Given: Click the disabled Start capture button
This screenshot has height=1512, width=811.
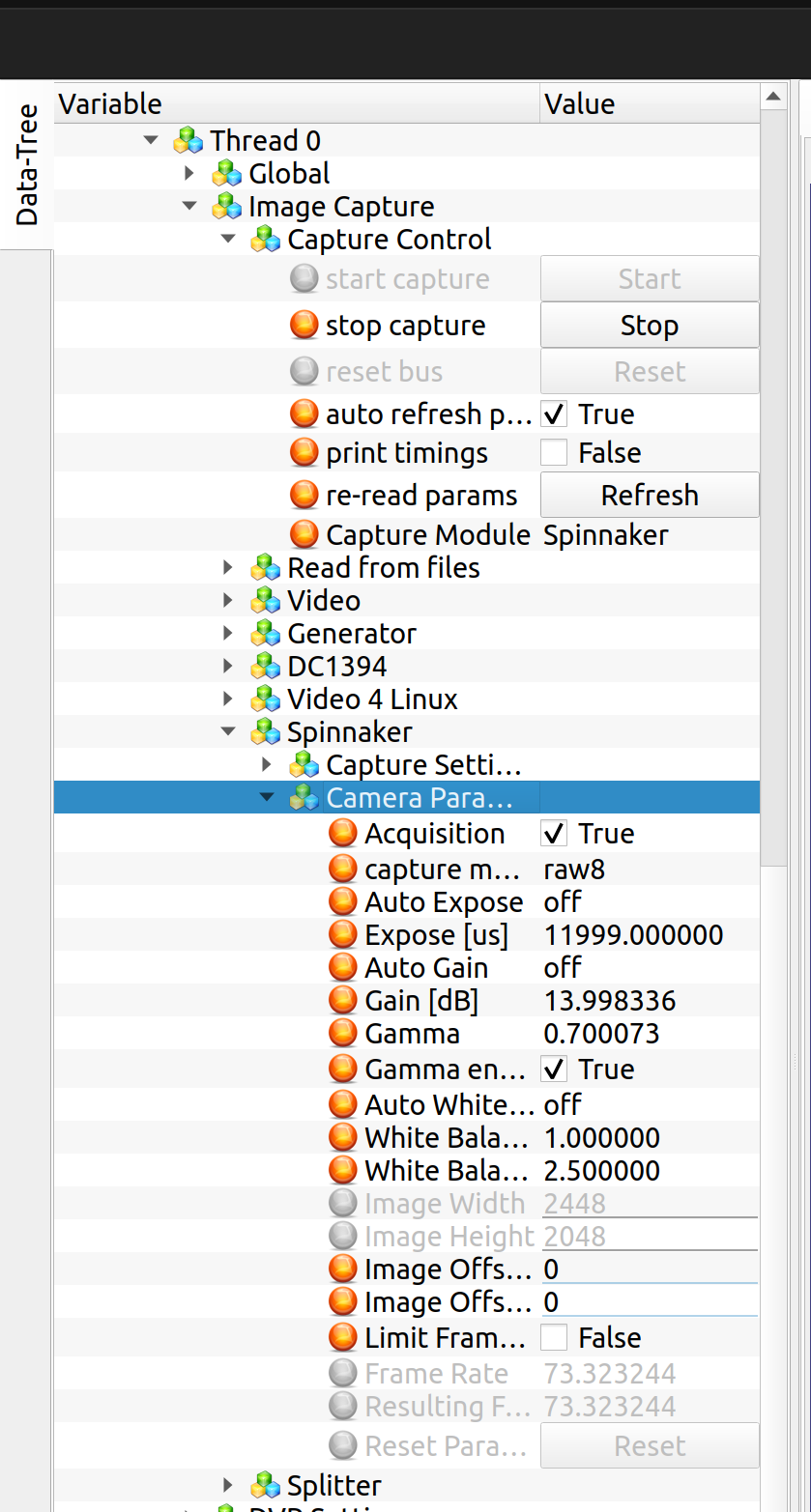Looking at the screenshot, I should click(x=650, y=279).
